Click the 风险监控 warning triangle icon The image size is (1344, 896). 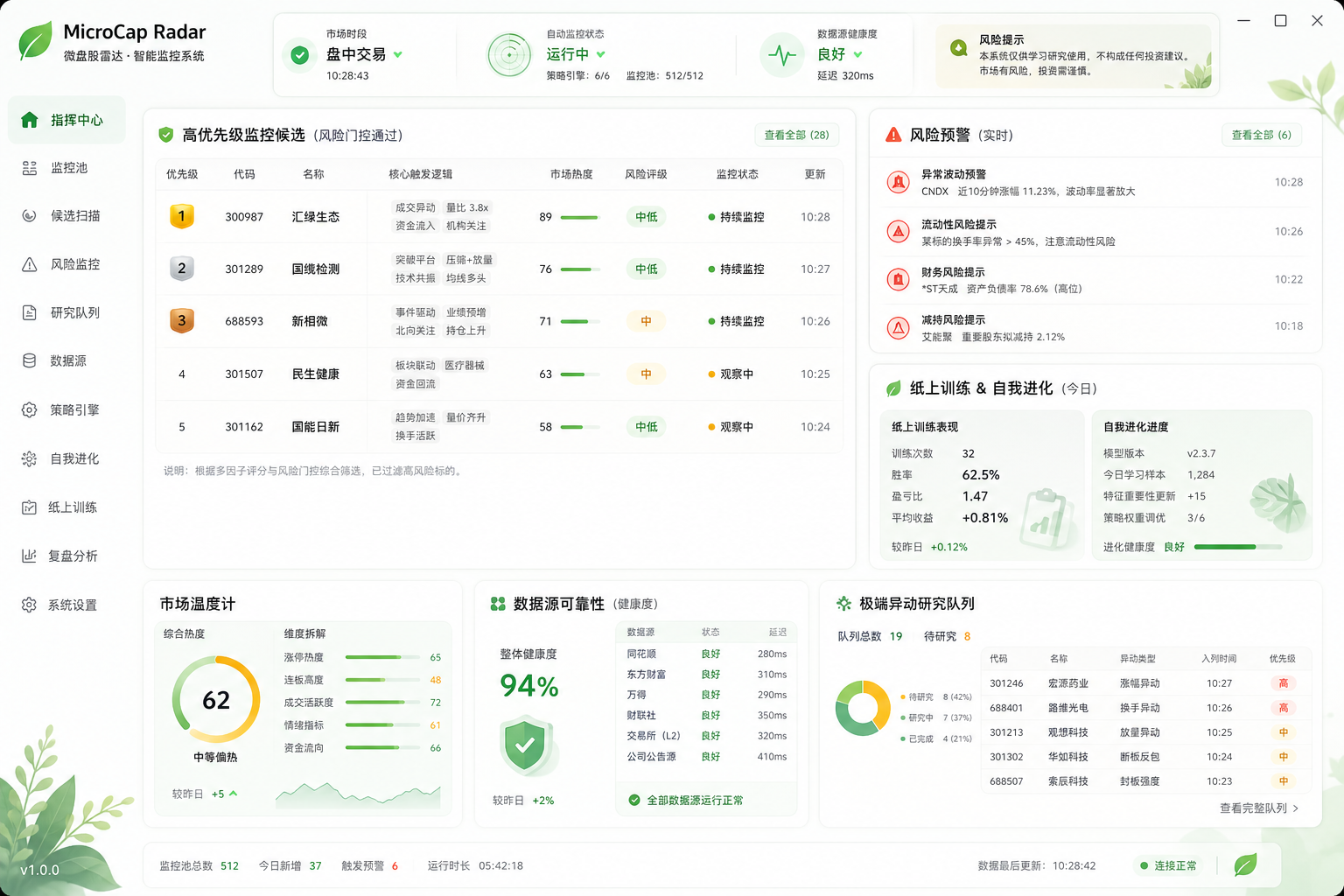pos(30,264)
